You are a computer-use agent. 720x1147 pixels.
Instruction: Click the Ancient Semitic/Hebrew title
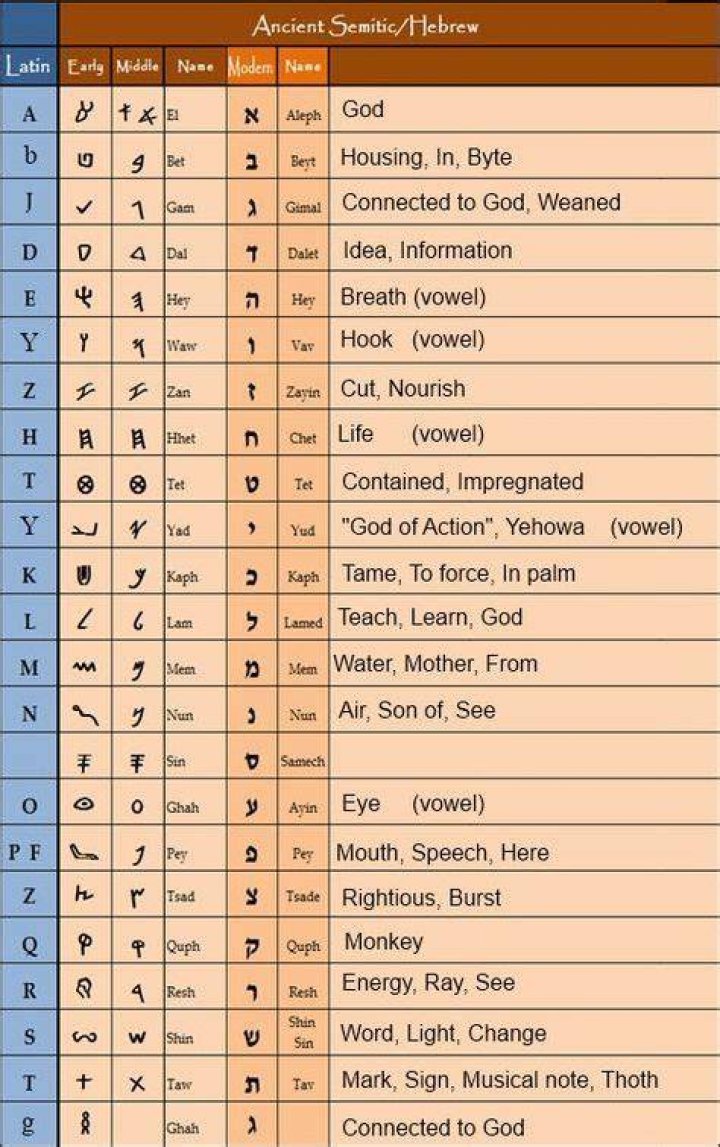tap(366, 26)
